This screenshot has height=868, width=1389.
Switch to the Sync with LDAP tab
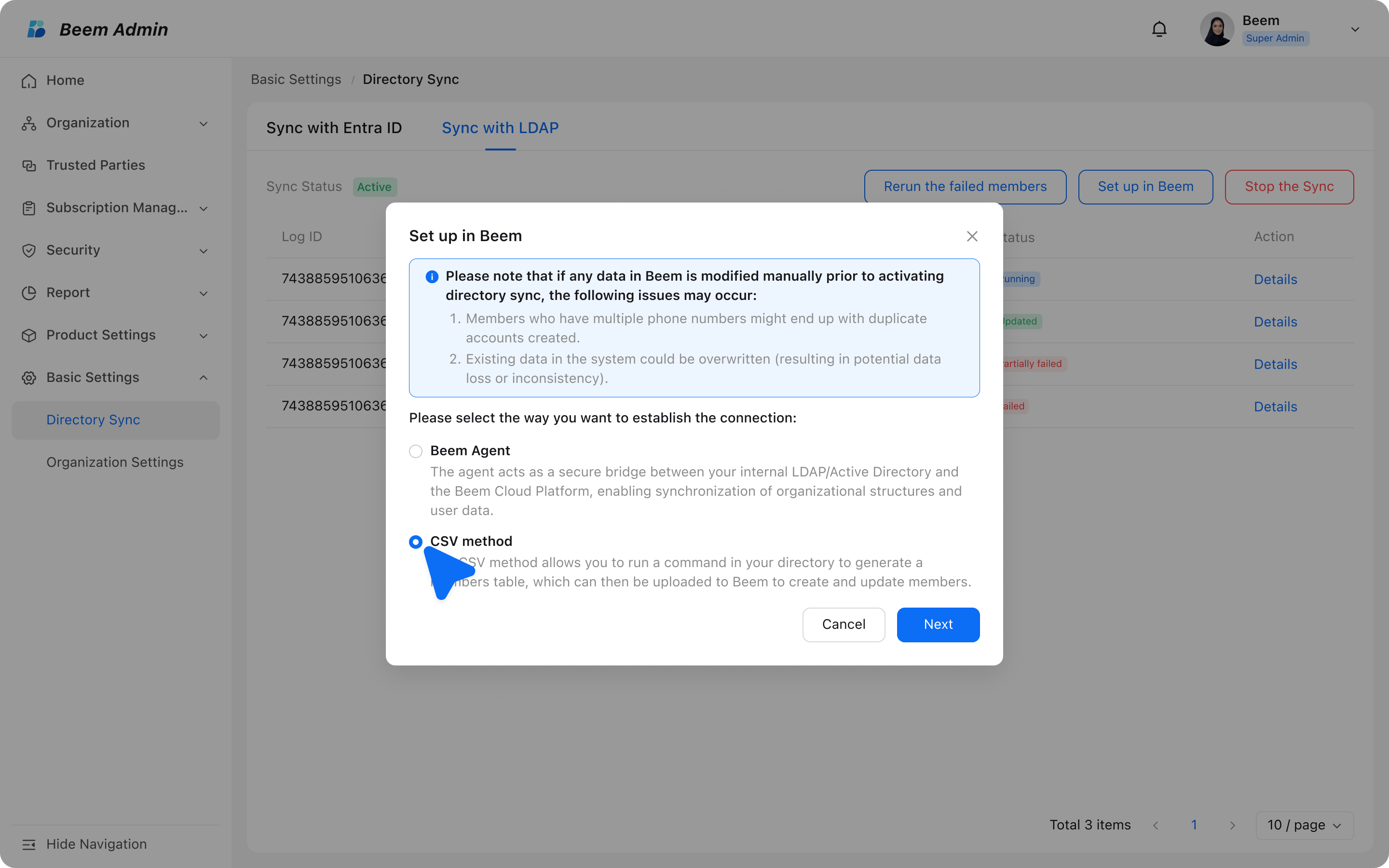500,128
